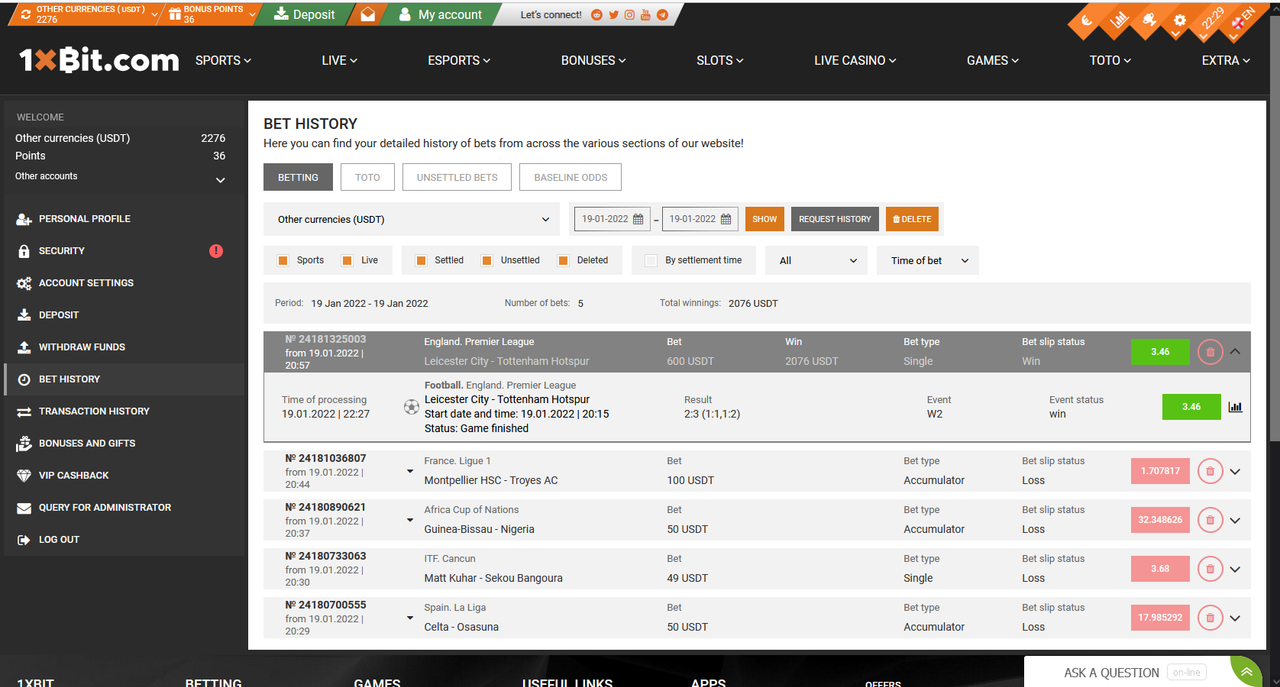The height and width of the screenshot is (687, 1280).
Task: Open the Twitter social link
Action: point(614,15)
